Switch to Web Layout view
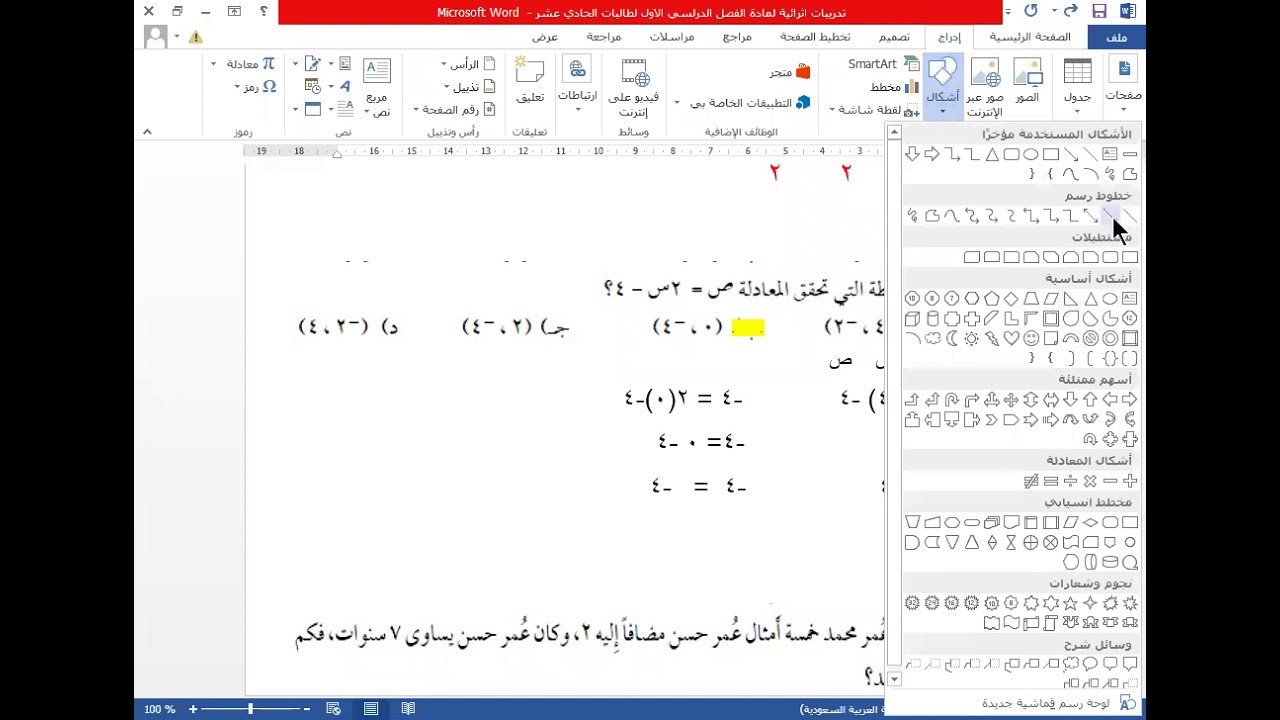1280x720 pixels. [x=334, y=709]
